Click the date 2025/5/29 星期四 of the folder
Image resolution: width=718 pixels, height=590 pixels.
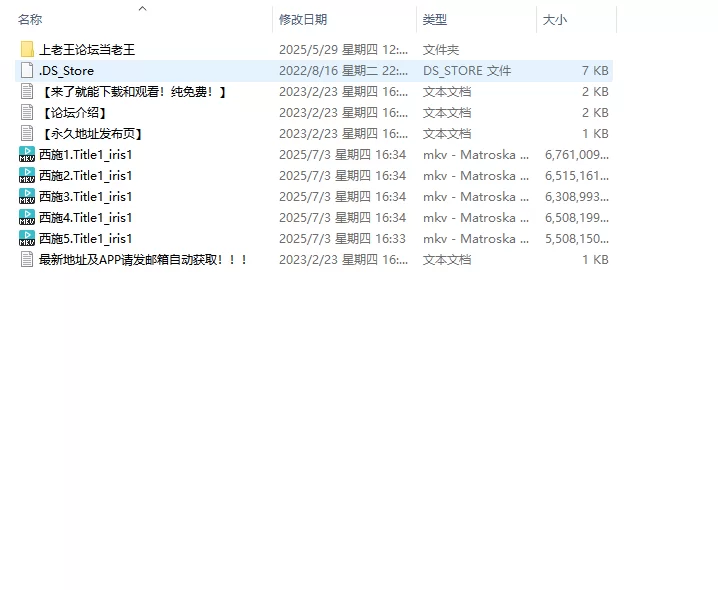point(328,49)
